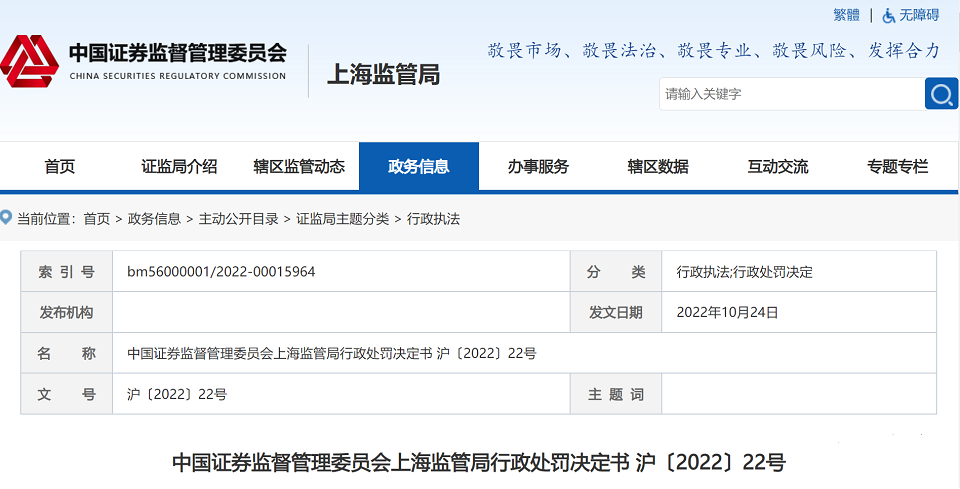
Task: Click 政务信息 in the breadcrumb
Action: 154,219
